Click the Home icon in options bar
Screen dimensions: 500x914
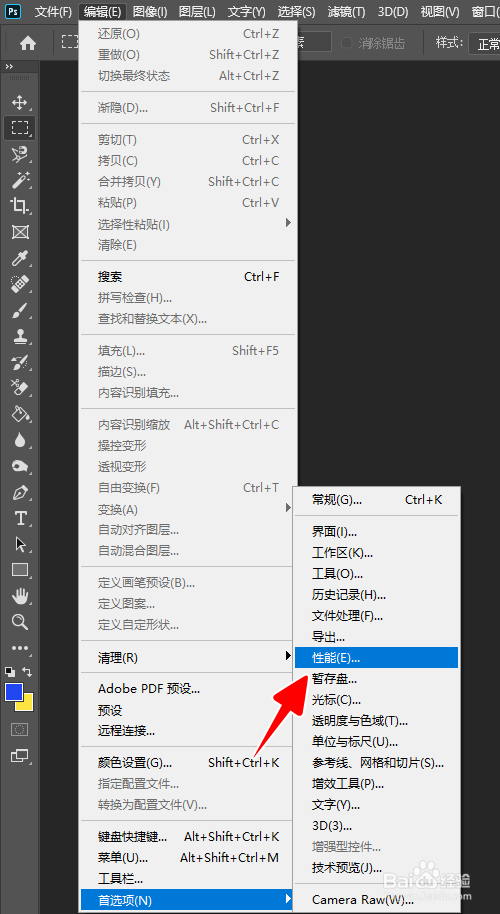[x=28, y=43]
